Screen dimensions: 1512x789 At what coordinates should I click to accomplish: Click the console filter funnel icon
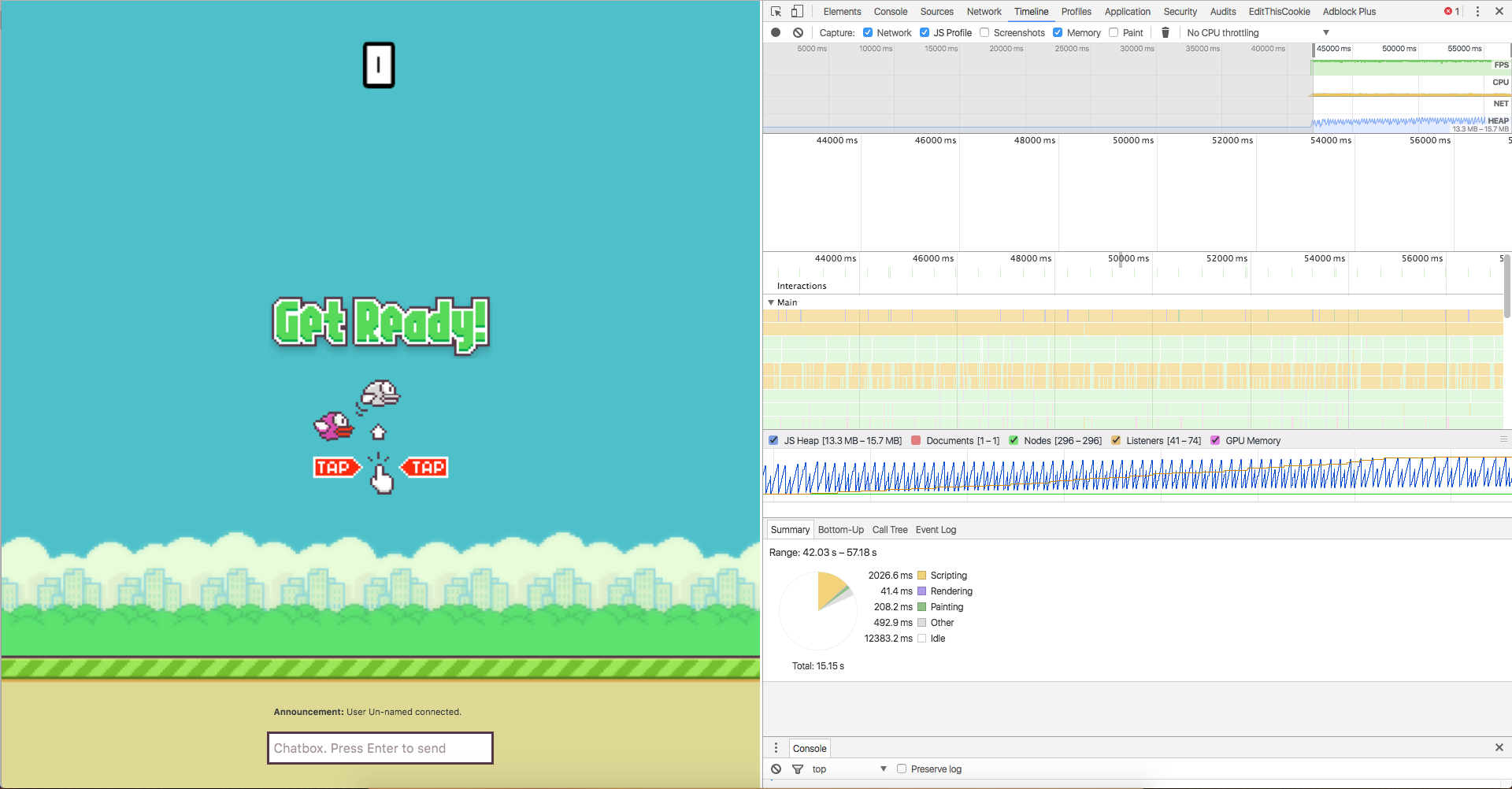tap(798, 769)
